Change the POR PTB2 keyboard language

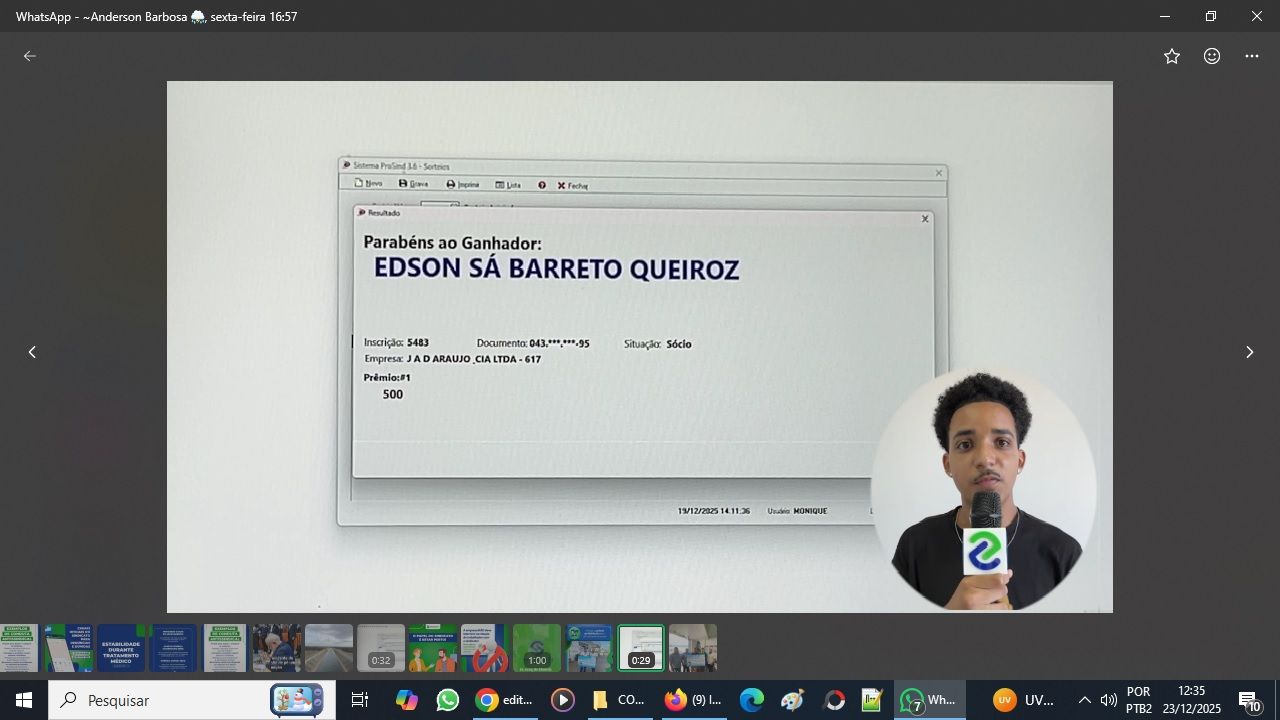pyautogui.click(x=1139, y=700)
